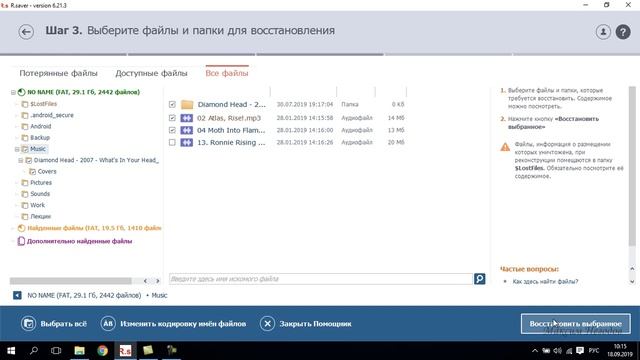Click the NO NAME drive icon in tree
The image size is (640, 360).
pyautogui.click(x=22, y=92)
